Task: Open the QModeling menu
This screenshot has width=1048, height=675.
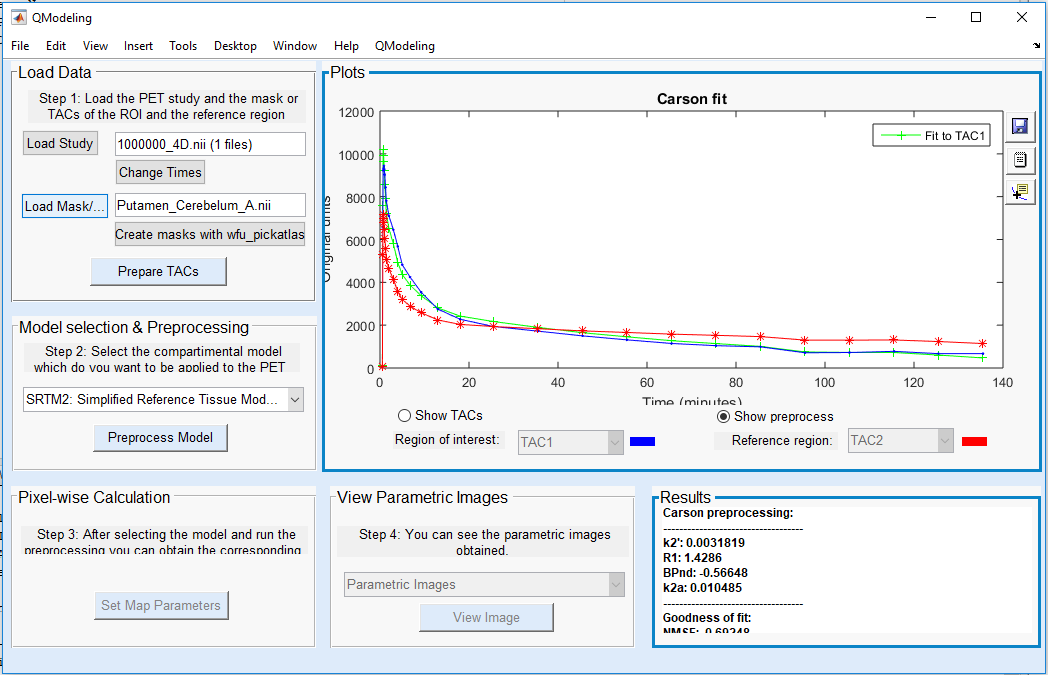Action: point(404,46)
